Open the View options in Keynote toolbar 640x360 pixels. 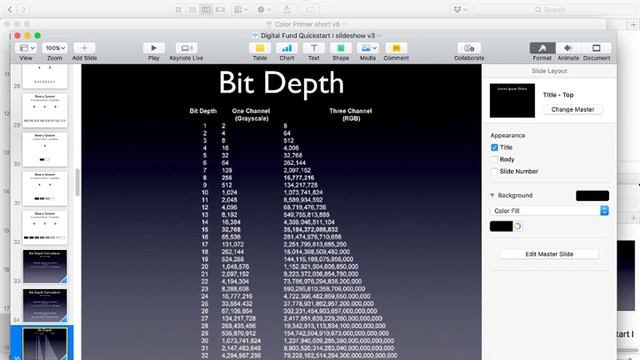pos(26,48)
